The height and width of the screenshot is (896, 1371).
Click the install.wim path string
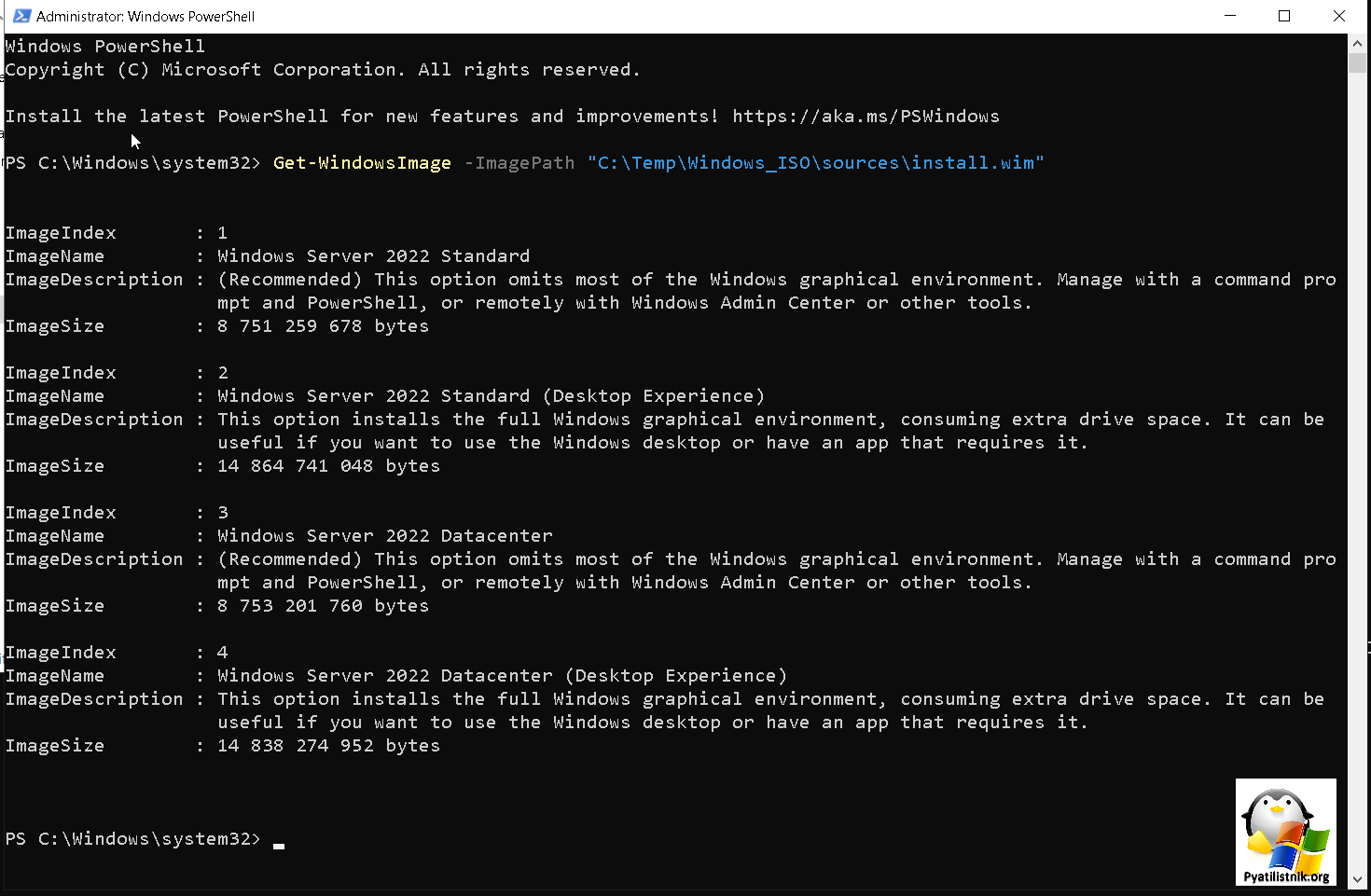[816, 163]
